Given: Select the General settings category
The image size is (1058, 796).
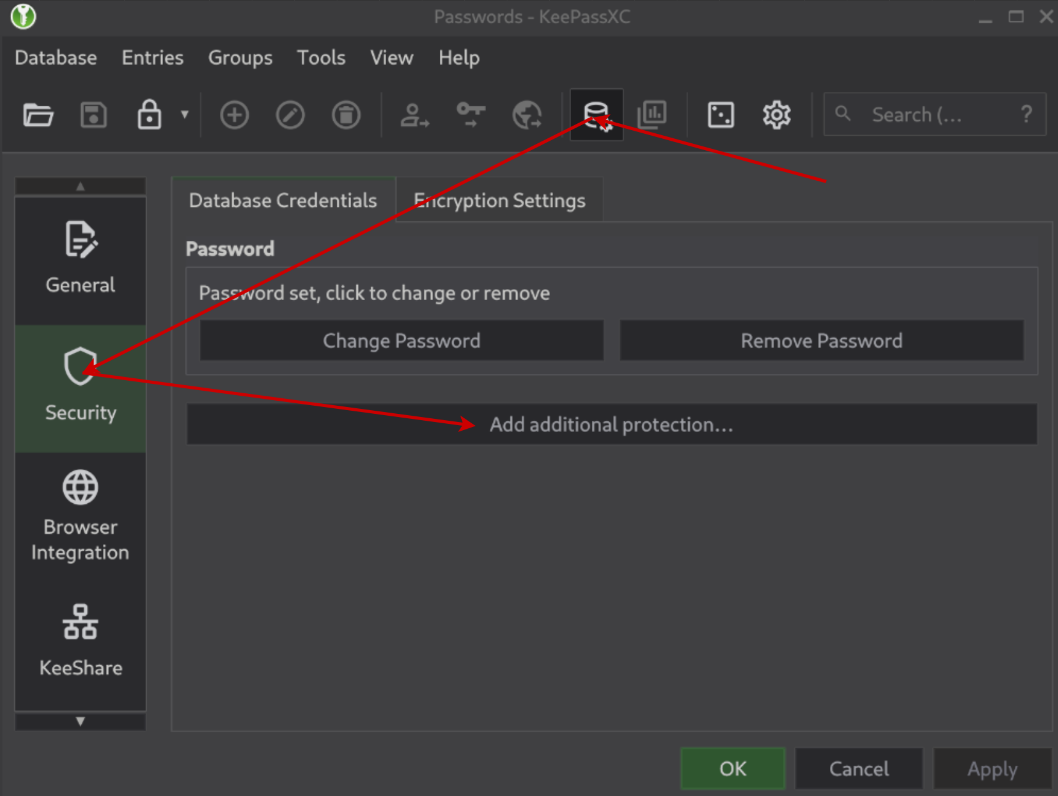Looking at the screenshot, I should (80, 259).
